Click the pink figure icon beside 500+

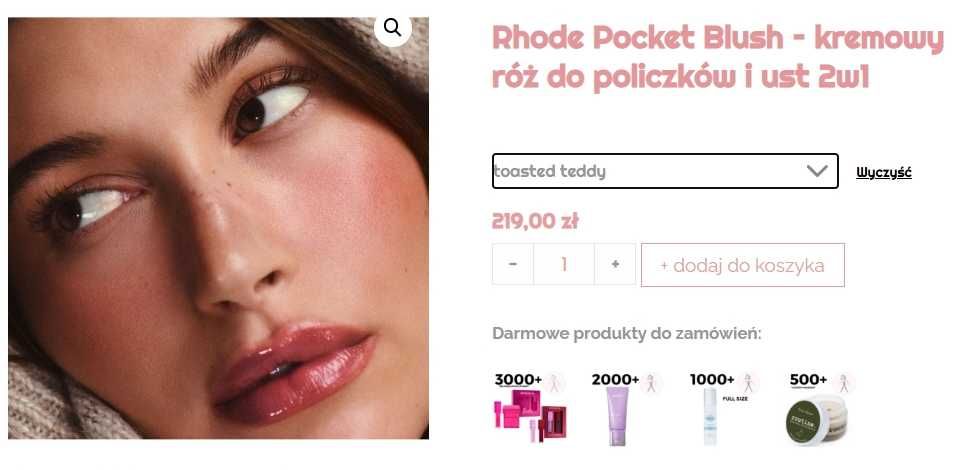844,383
